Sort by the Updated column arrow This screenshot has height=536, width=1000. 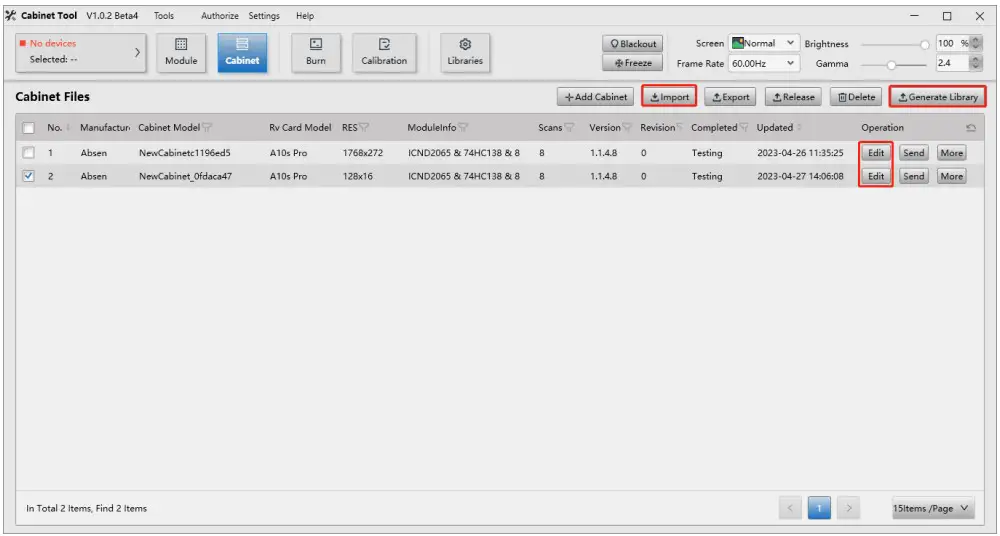click(x=799, y=128)
